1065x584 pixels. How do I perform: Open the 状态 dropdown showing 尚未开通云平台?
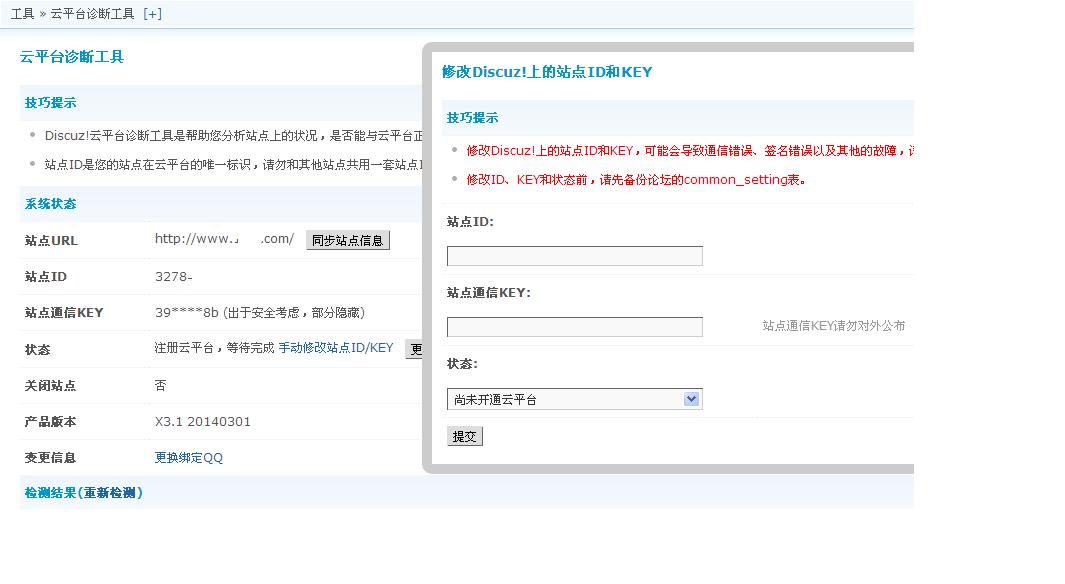pyautogui.click(x=575, y=399)
